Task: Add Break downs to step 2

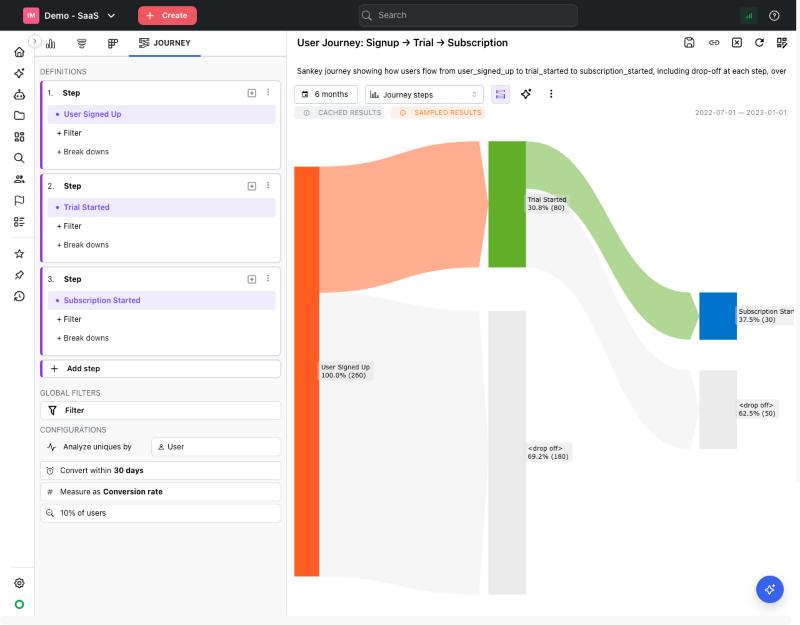Action: tap(83, 245)
